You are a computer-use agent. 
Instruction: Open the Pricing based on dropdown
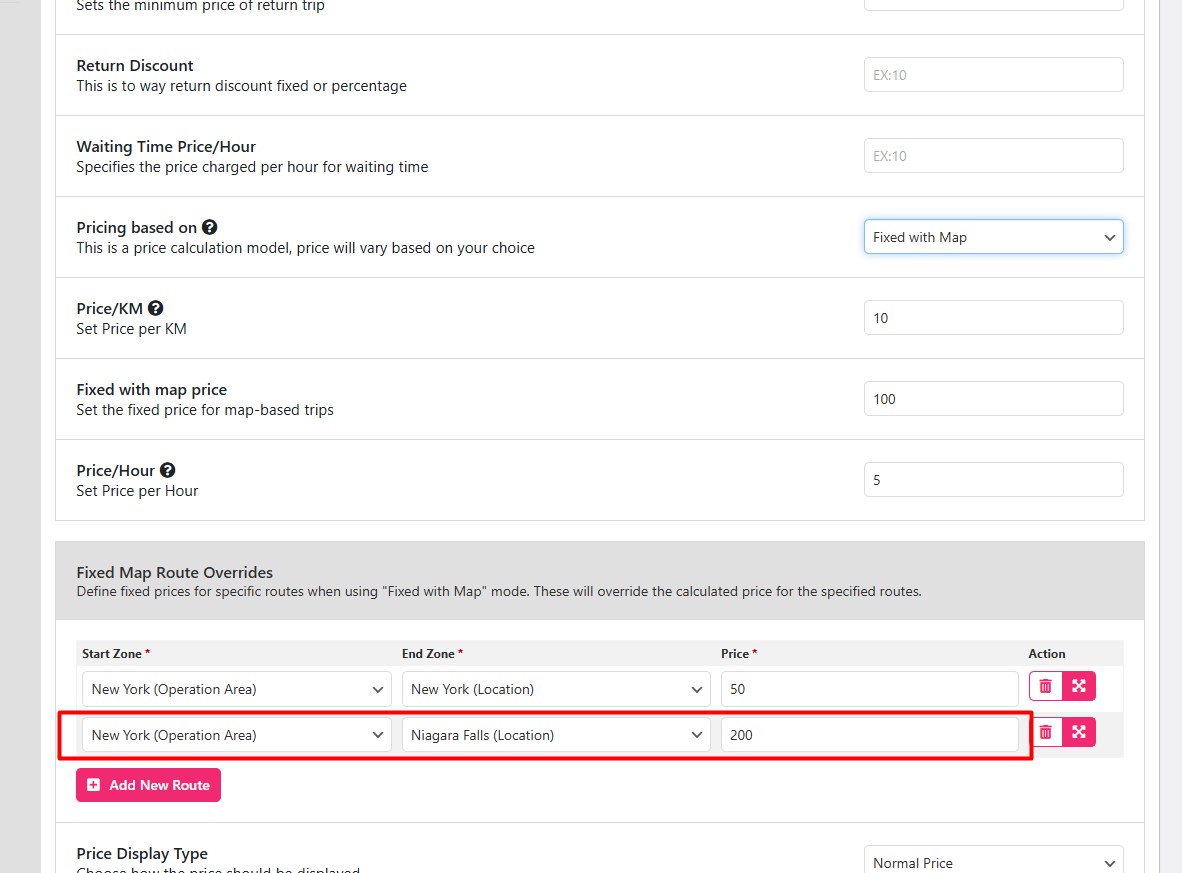[x=993, y=237]
